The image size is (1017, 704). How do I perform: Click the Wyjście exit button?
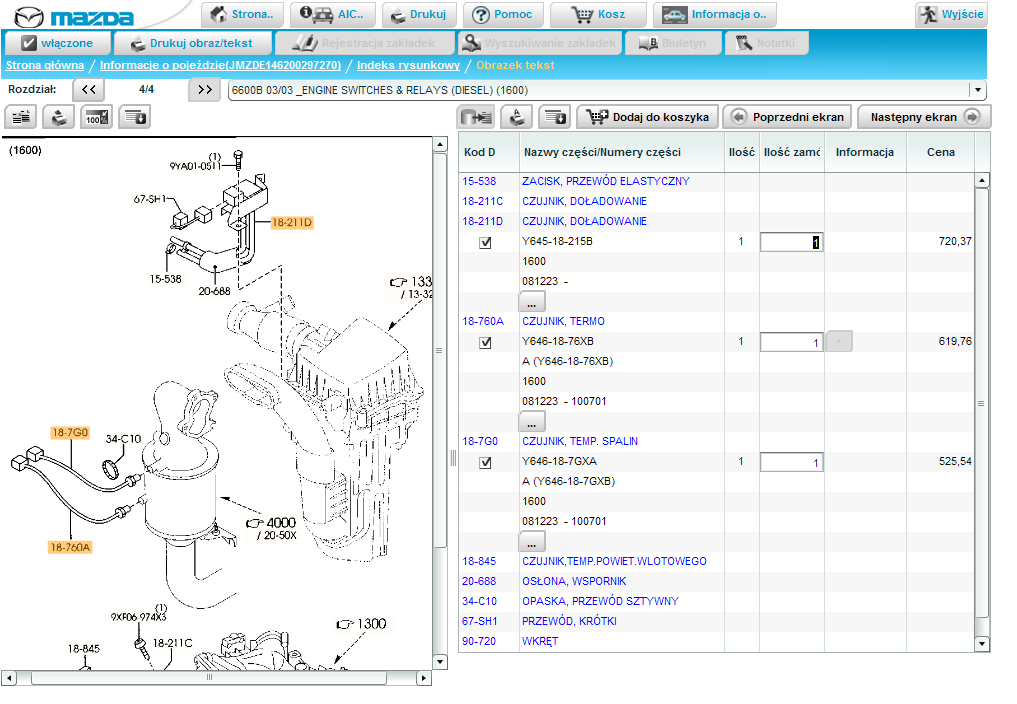tap(951, 15)
